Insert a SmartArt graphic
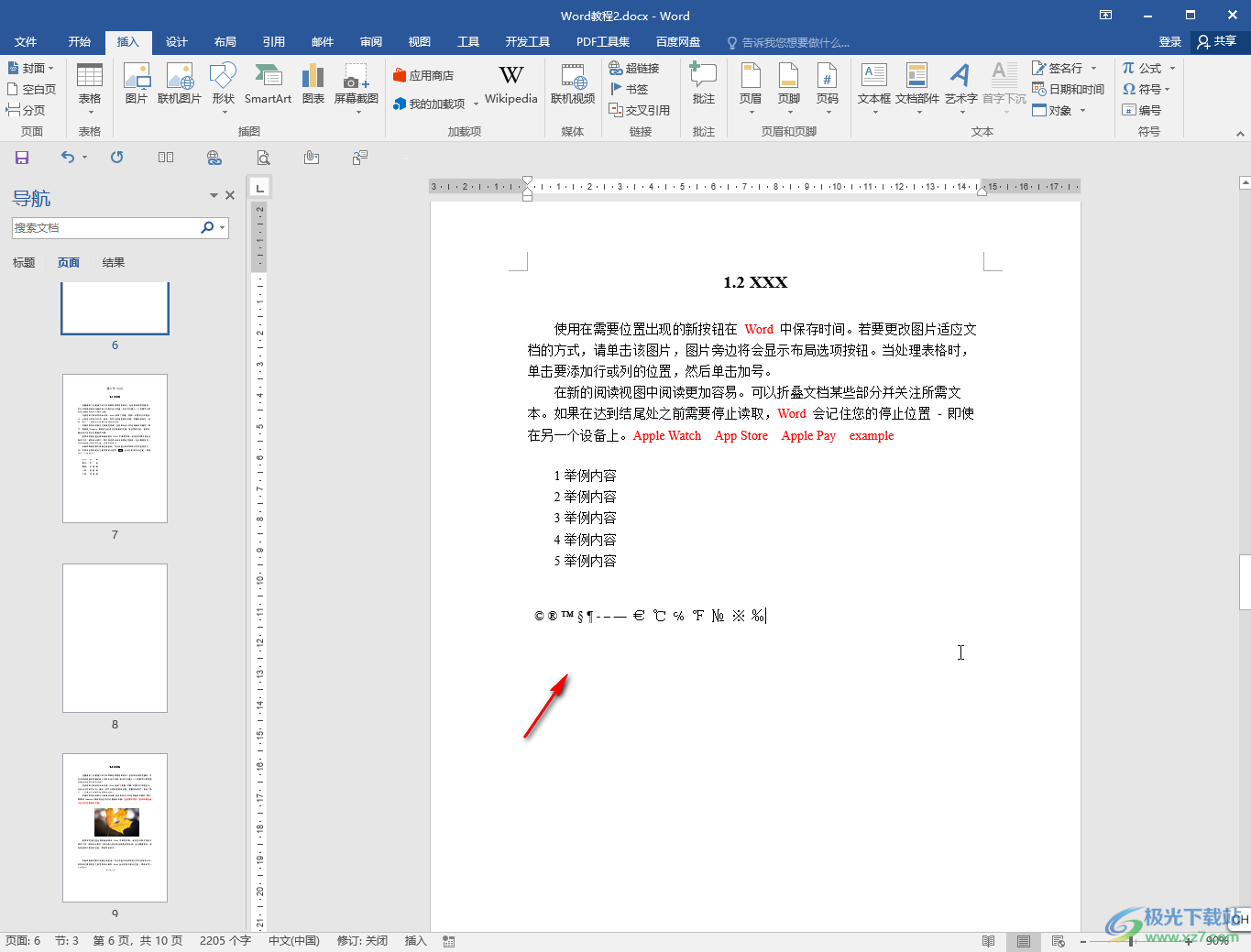Image resolution: width=1251 pixels, height=952 pixels. pyautogui.click(x=268, y=84)
